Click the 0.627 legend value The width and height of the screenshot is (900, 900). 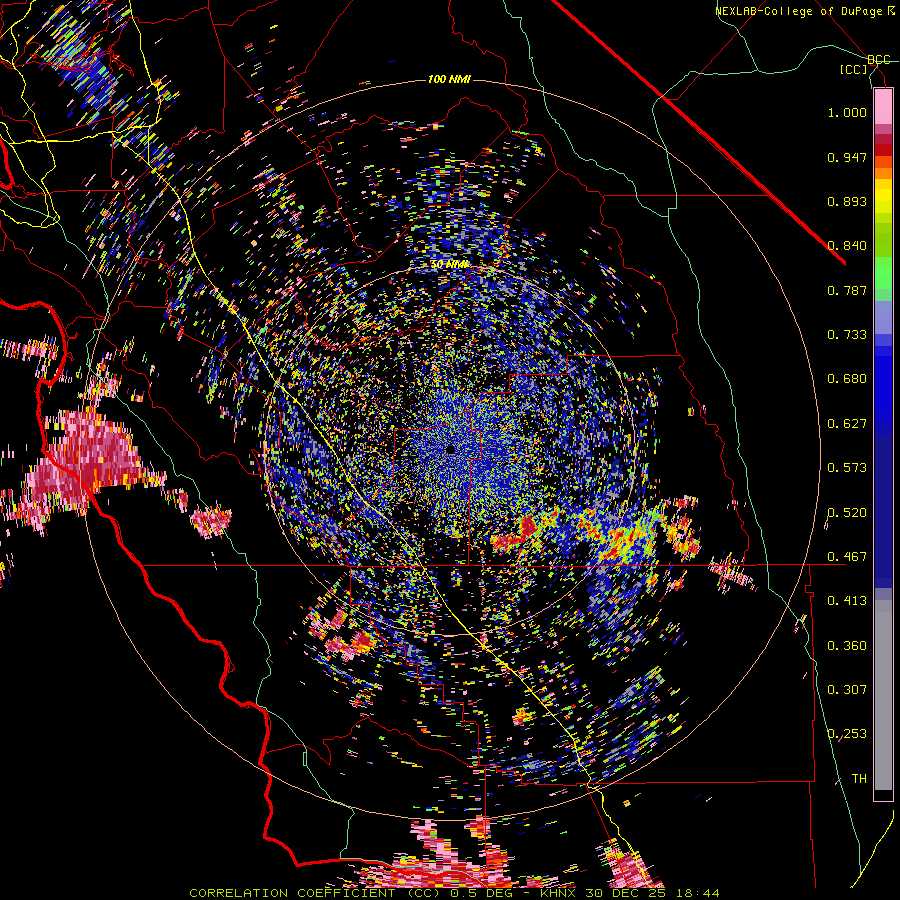tap(847, 424)
